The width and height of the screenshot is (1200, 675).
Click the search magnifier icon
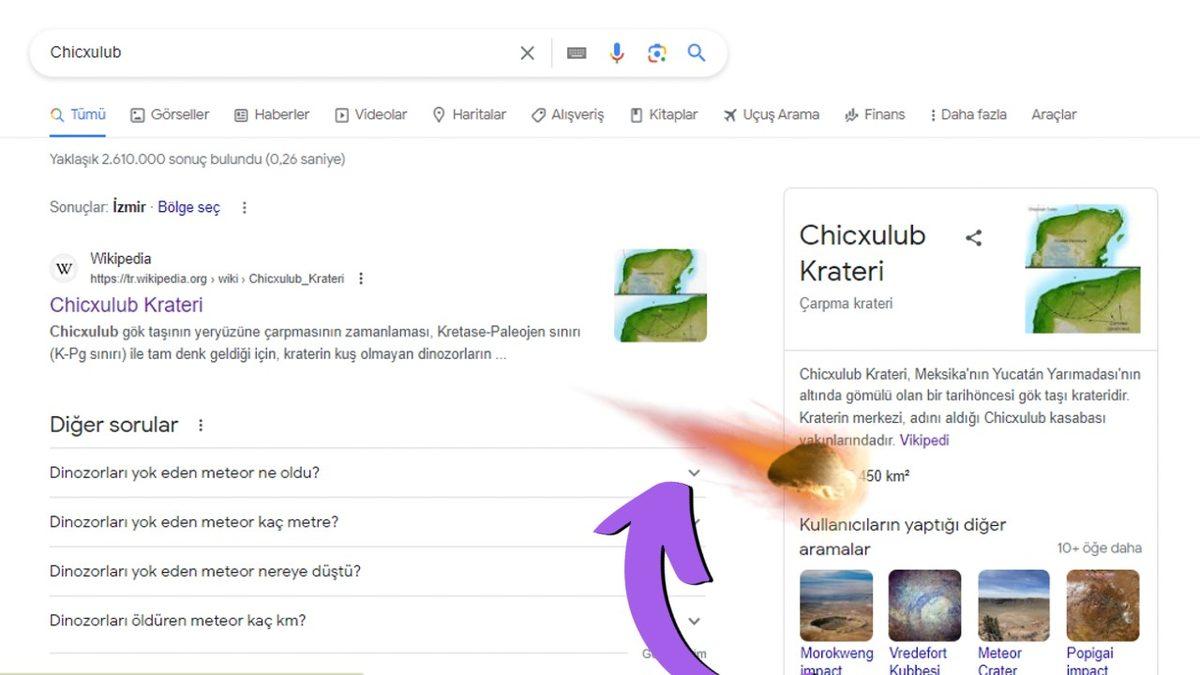point(696,52)
